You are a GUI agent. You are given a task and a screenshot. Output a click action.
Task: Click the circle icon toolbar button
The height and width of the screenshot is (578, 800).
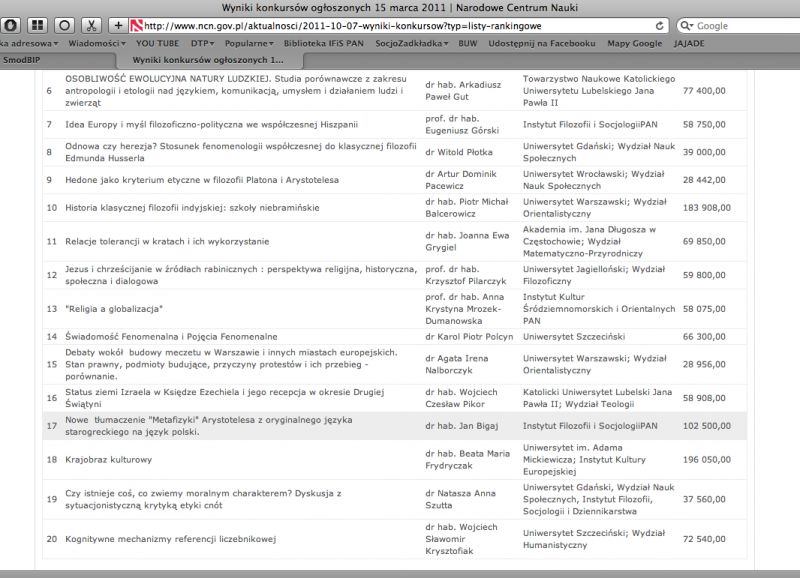[x=64, y=25]
